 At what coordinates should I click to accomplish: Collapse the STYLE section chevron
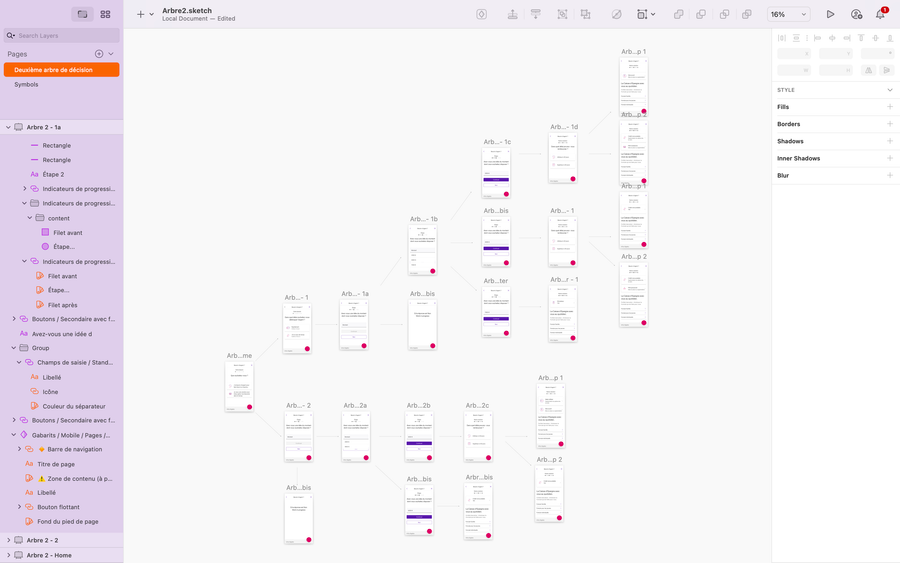coord(889,90)
